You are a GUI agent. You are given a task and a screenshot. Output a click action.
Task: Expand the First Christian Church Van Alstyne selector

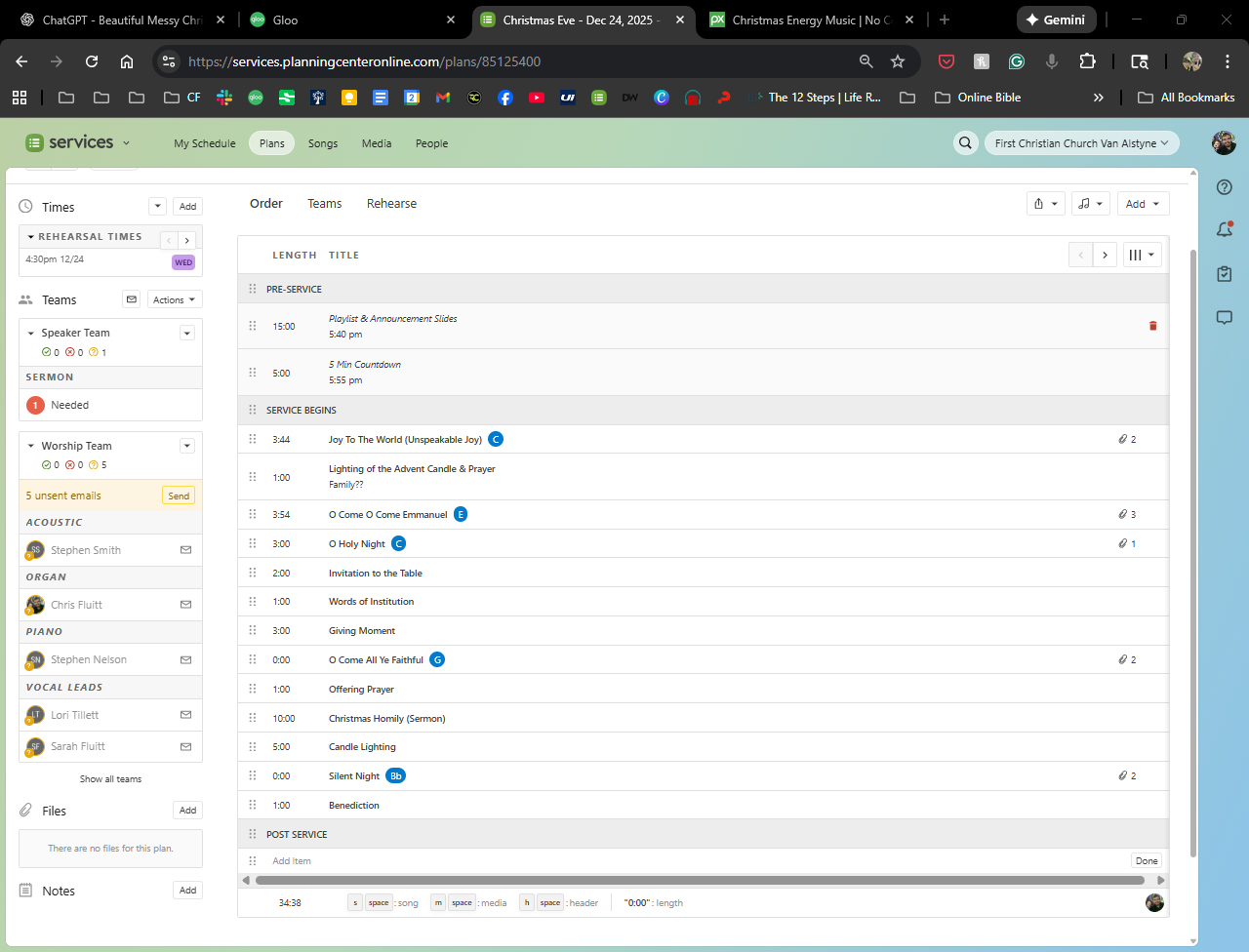pos(1081,143)
